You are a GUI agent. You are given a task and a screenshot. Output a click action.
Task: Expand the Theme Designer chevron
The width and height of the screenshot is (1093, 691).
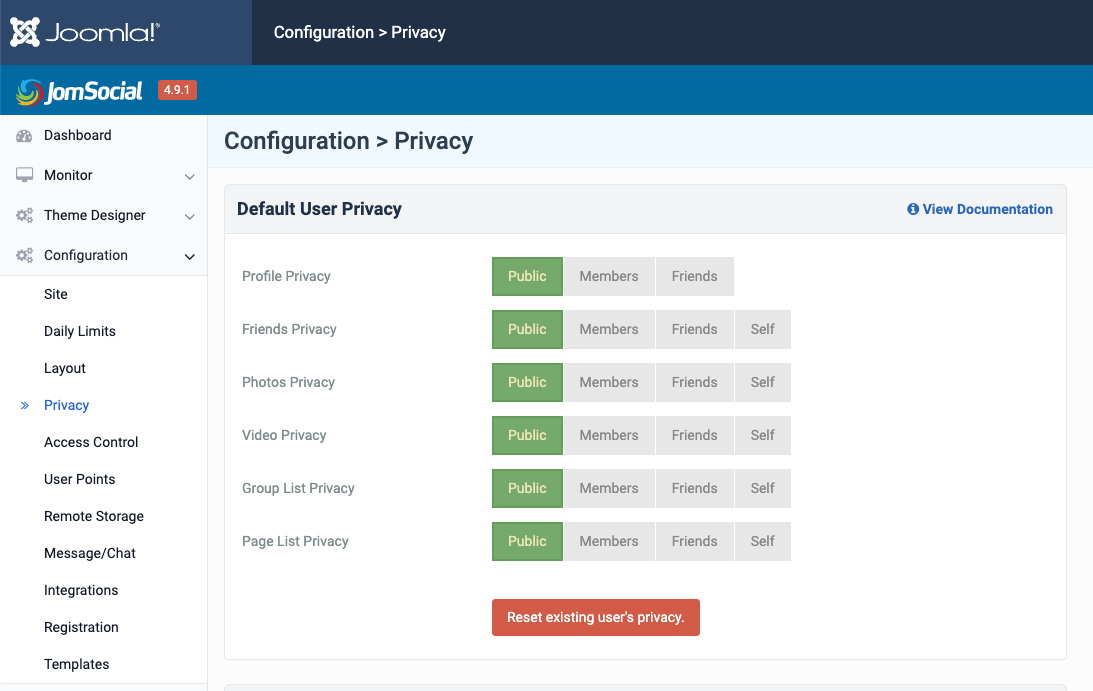(189, 216)
